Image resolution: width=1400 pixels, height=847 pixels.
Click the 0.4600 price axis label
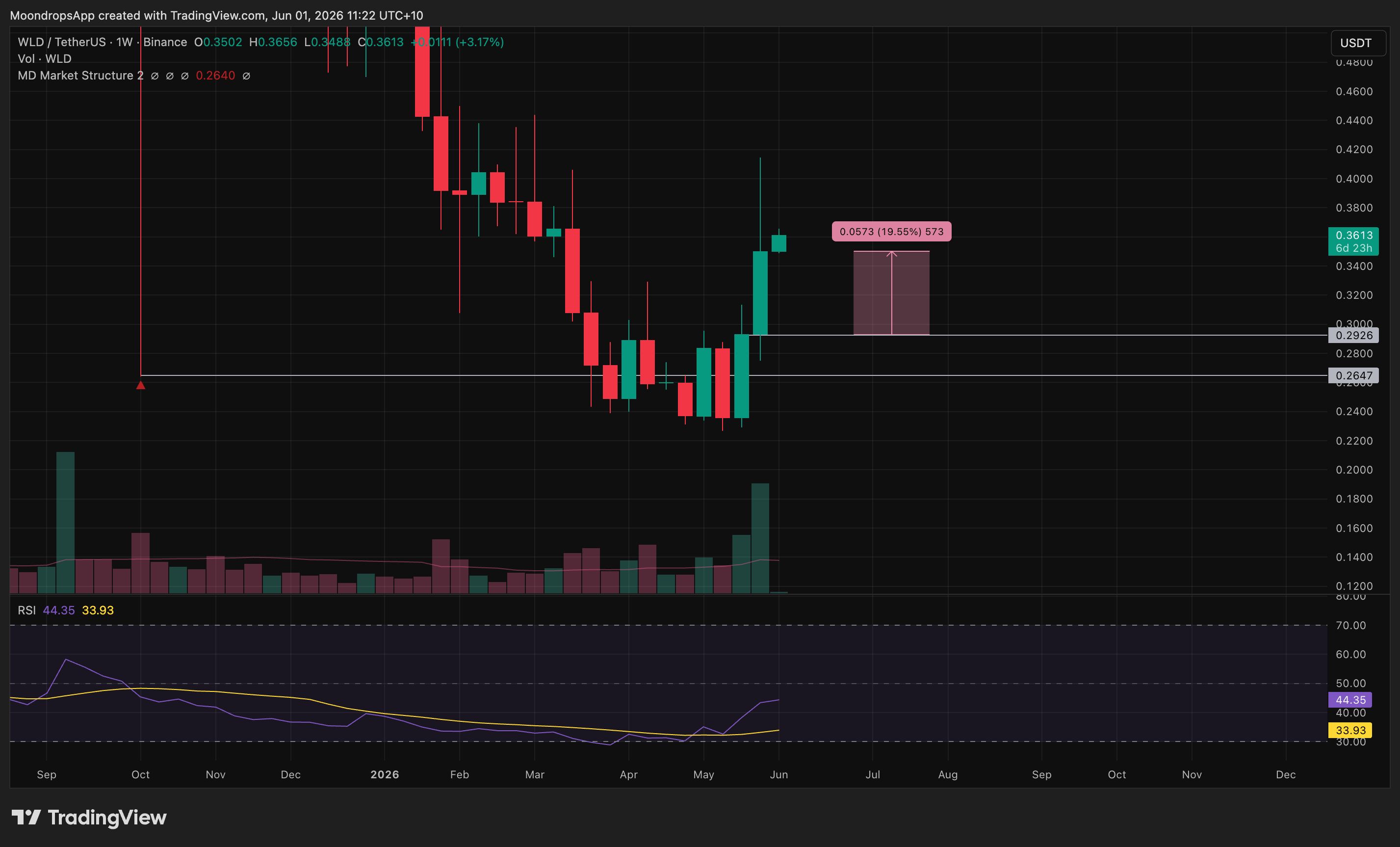point(1354,92)
